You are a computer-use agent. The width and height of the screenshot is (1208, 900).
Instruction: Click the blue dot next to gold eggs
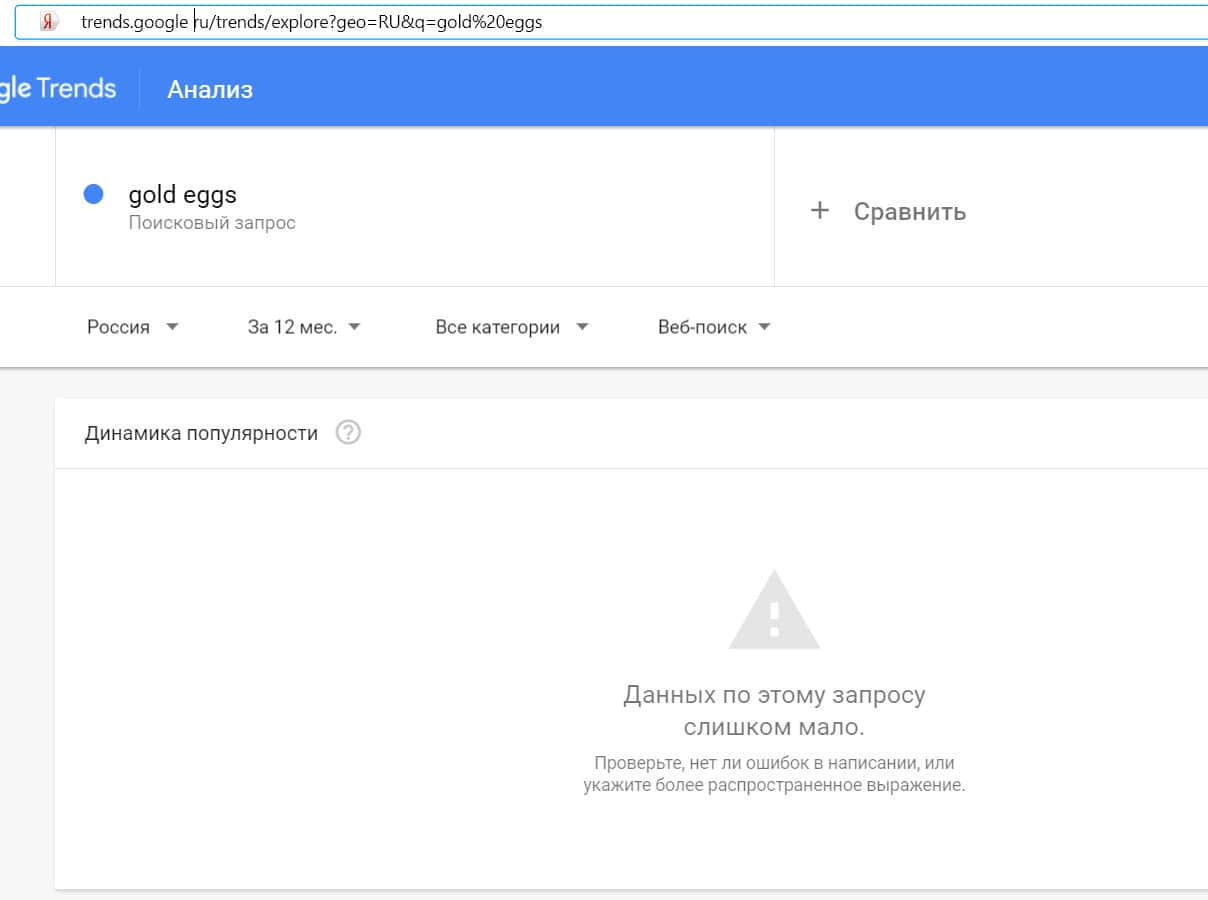(x=94, y=194)
